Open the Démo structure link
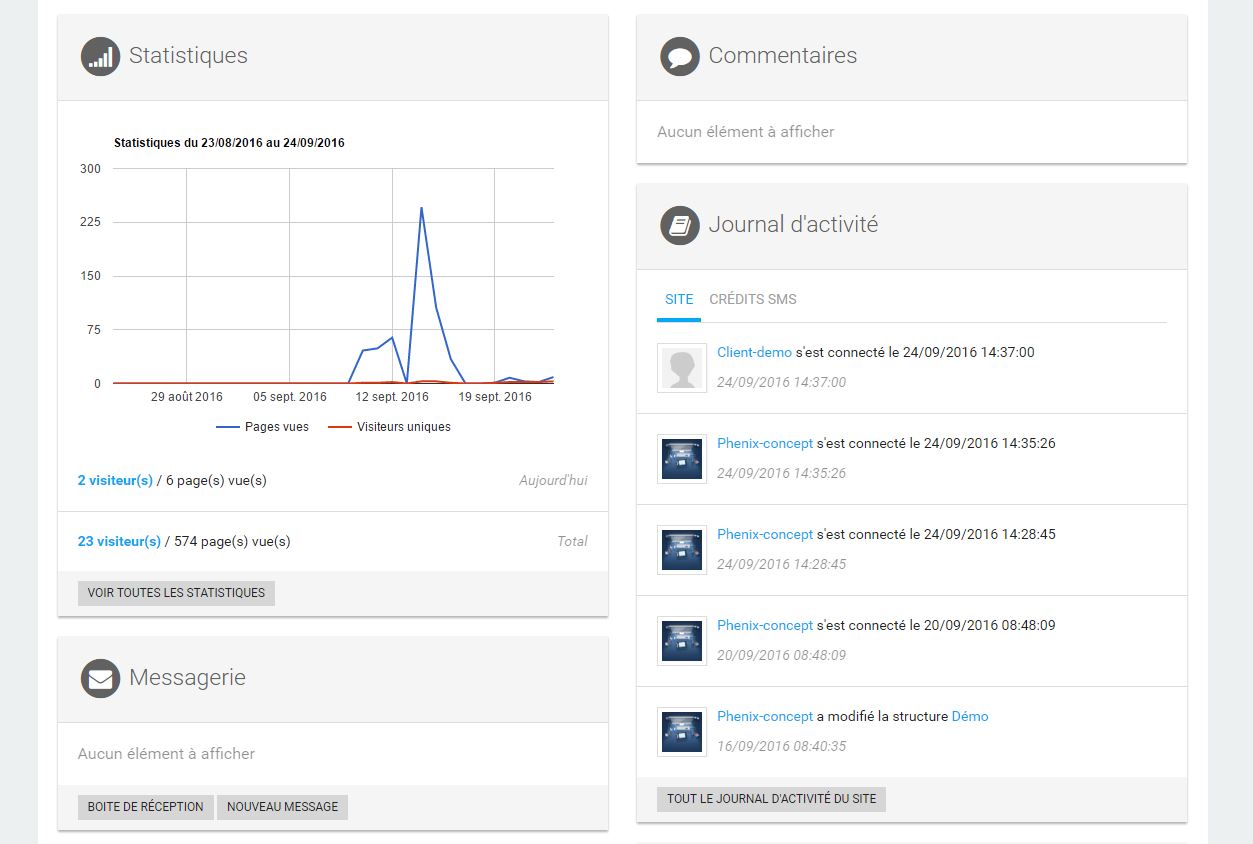The image size is (1253, 844). [970, 716]
